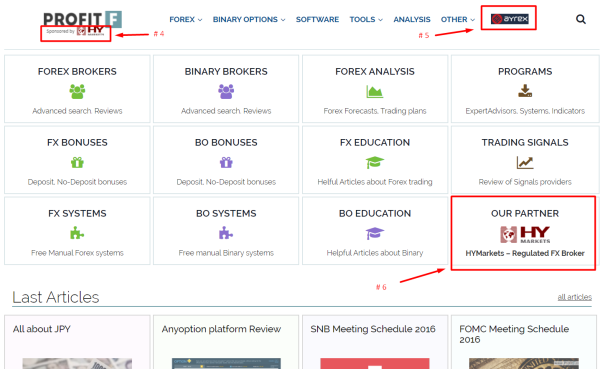Click the magnifier search icon
600x369 pixels.
(x=580, y=19)
